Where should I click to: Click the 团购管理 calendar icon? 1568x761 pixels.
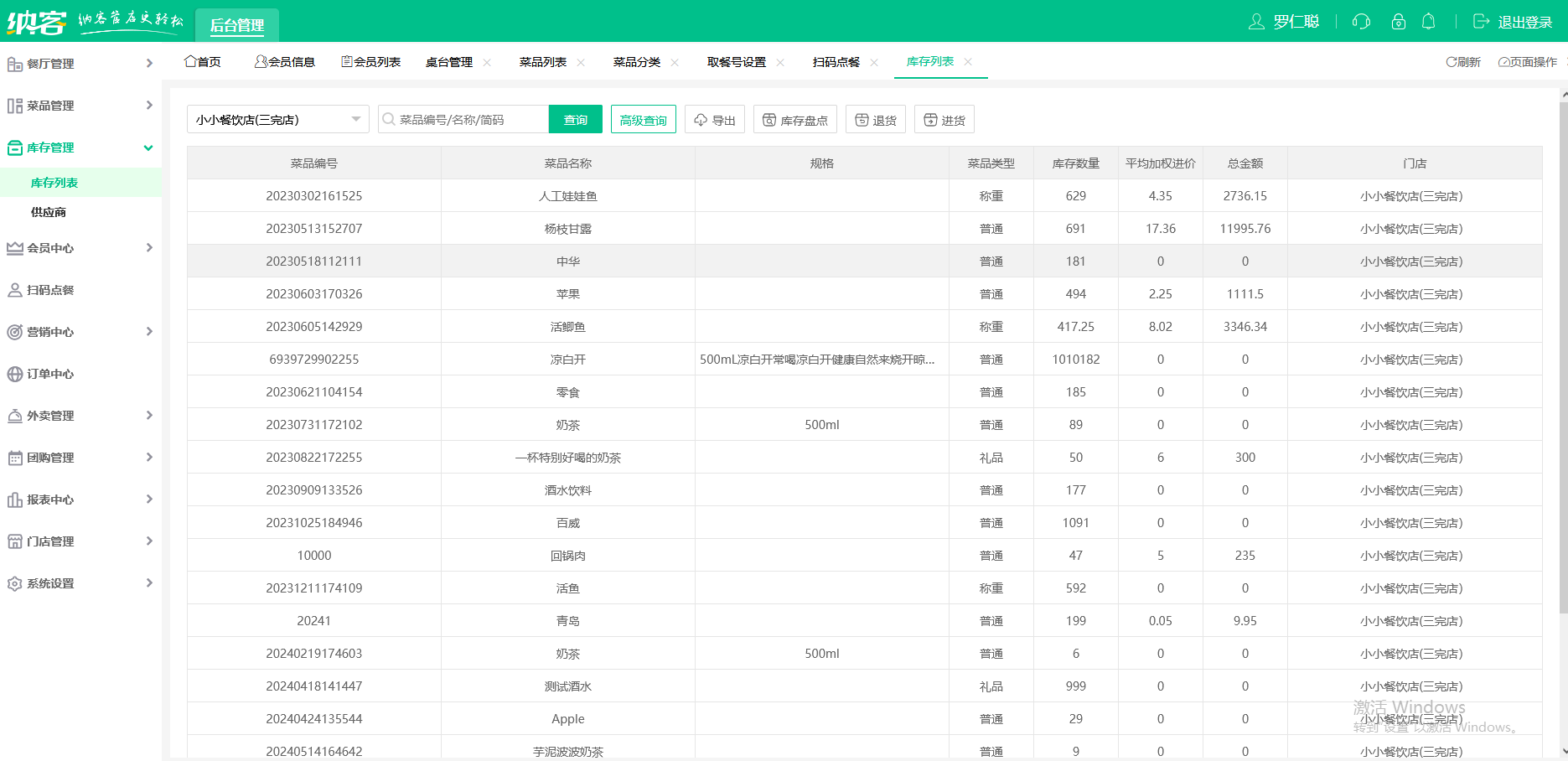15,458
